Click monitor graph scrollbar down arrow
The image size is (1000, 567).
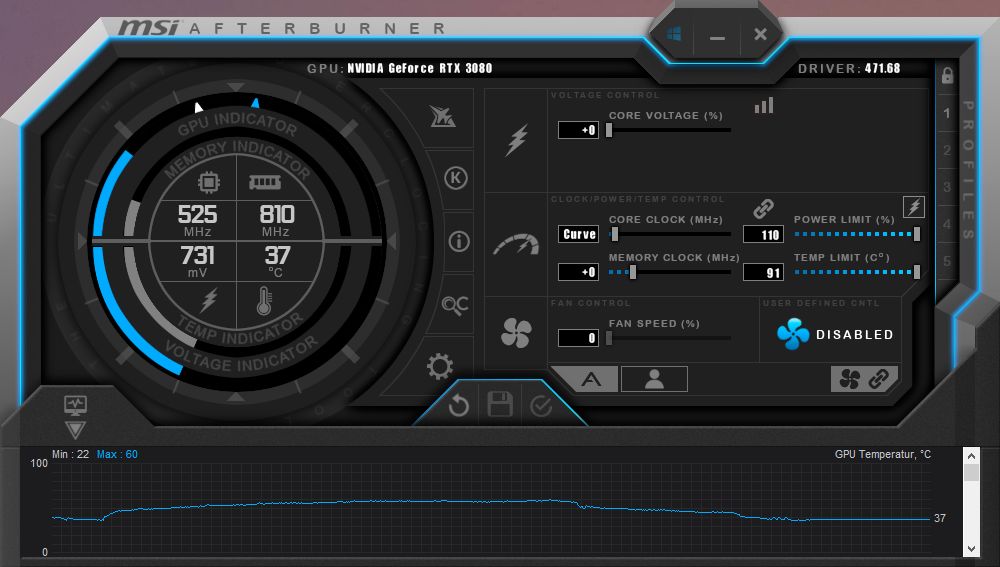click(971, 549)
